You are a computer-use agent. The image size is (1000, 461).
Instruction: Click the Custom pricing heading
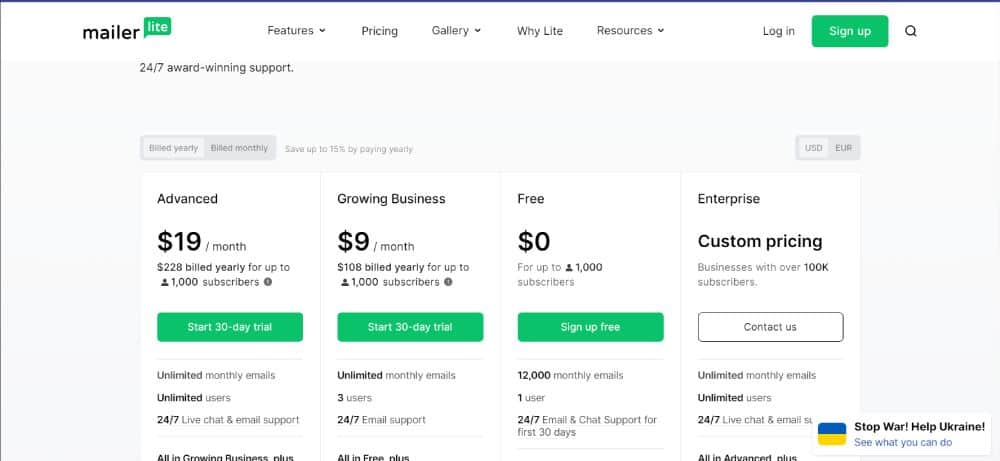click(x=760, y=241)
